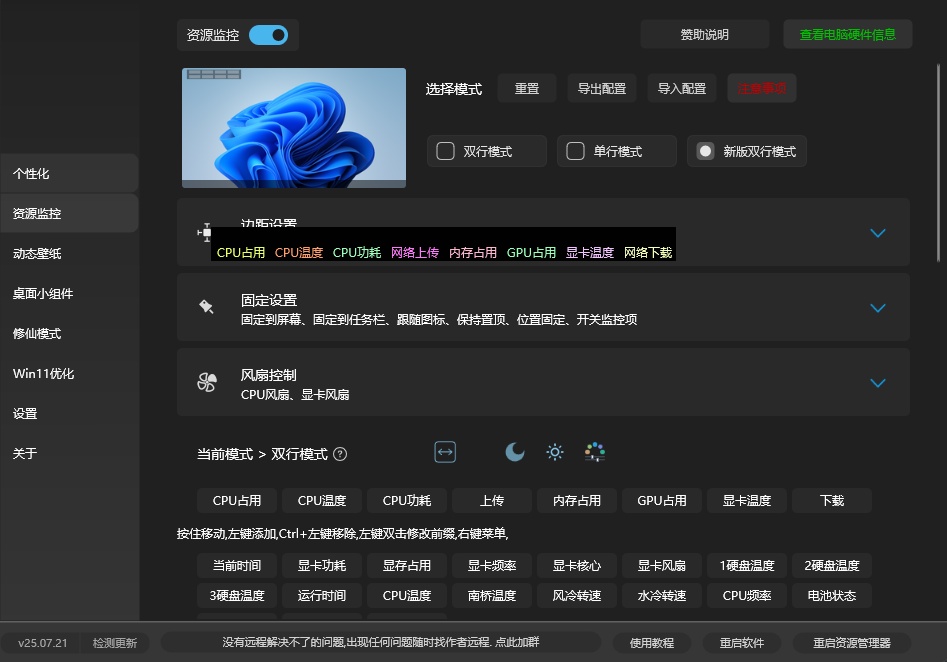Click the help icon next to 双行模式

pos(340,454)
